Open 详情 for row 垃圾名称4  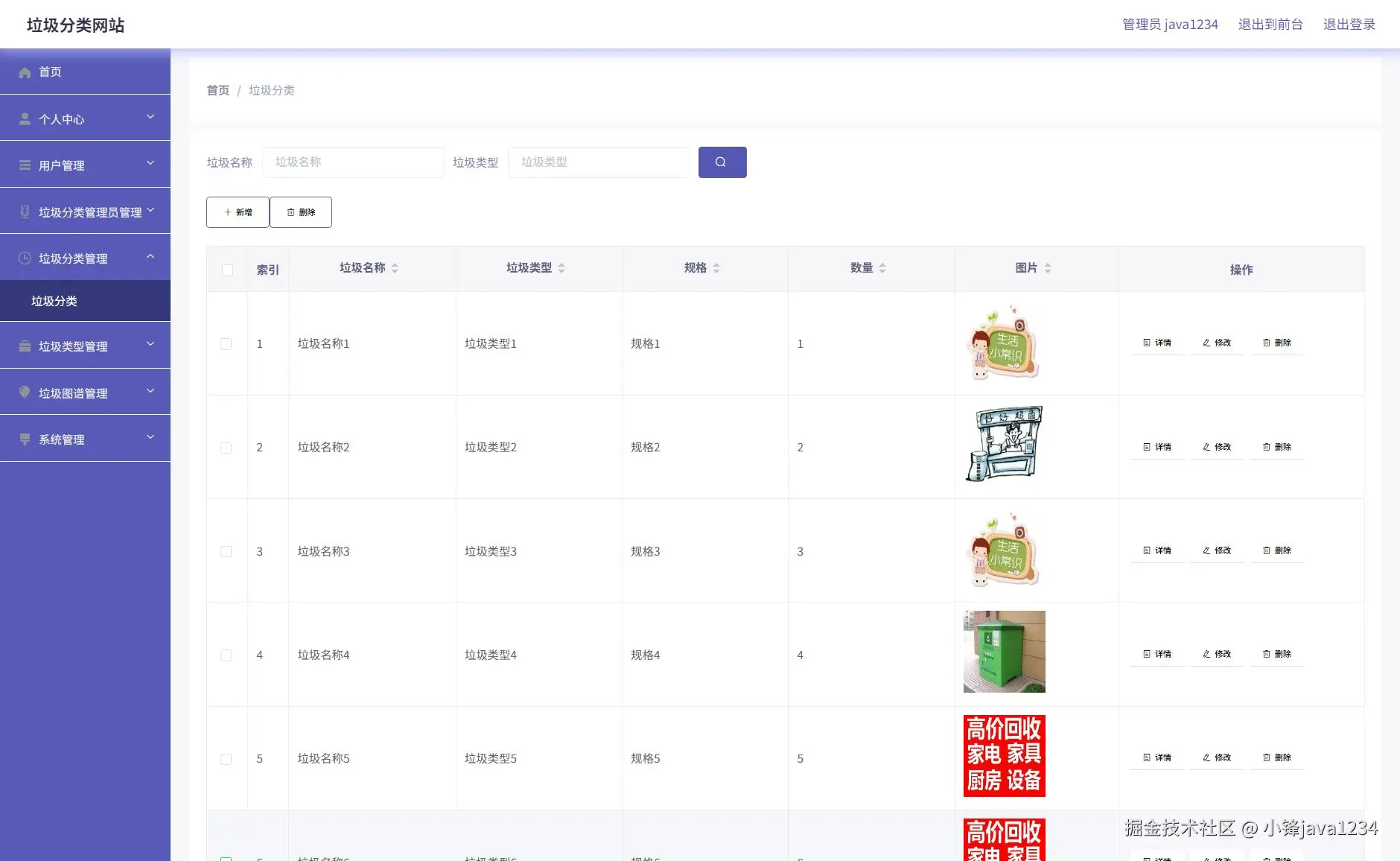coord(1157,655)
